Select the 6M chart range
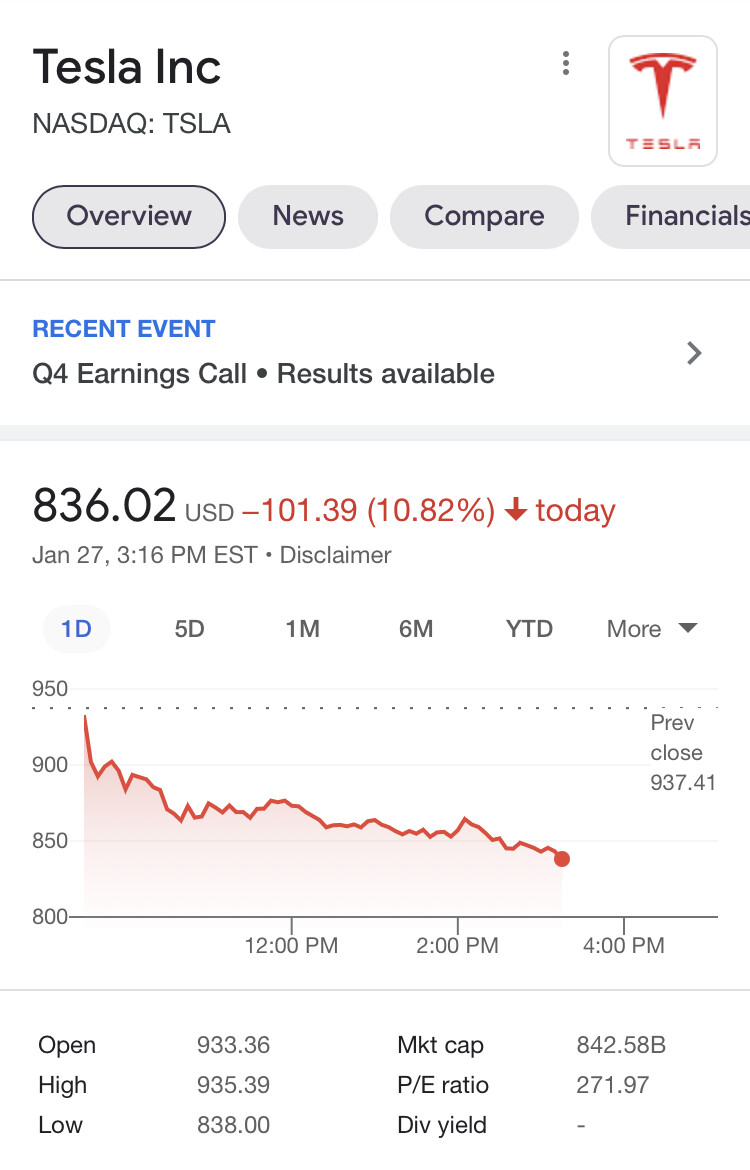 pyautogui.click(x=416, y=629)
